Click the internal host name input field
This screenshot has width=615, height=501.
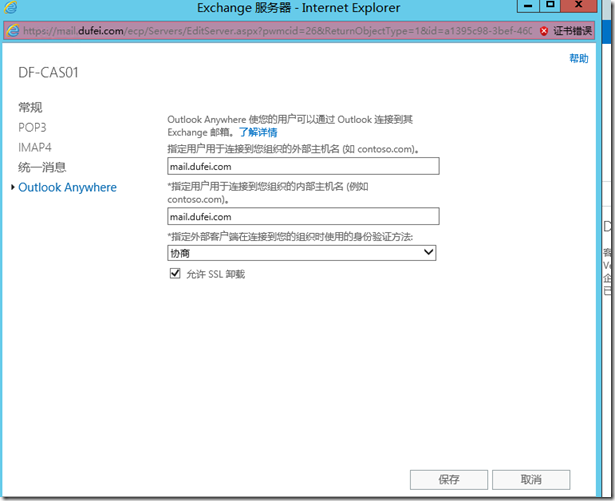point(303,216)
